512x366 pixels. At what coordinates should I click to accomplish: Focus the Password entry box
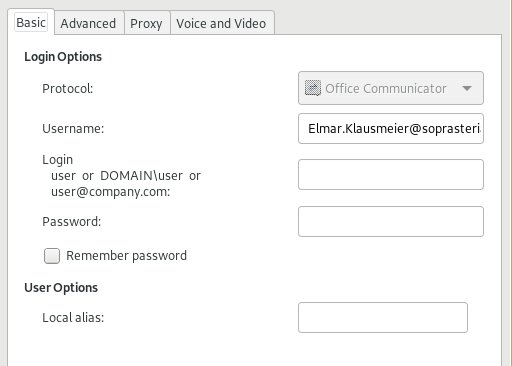[x=391, y=222]
